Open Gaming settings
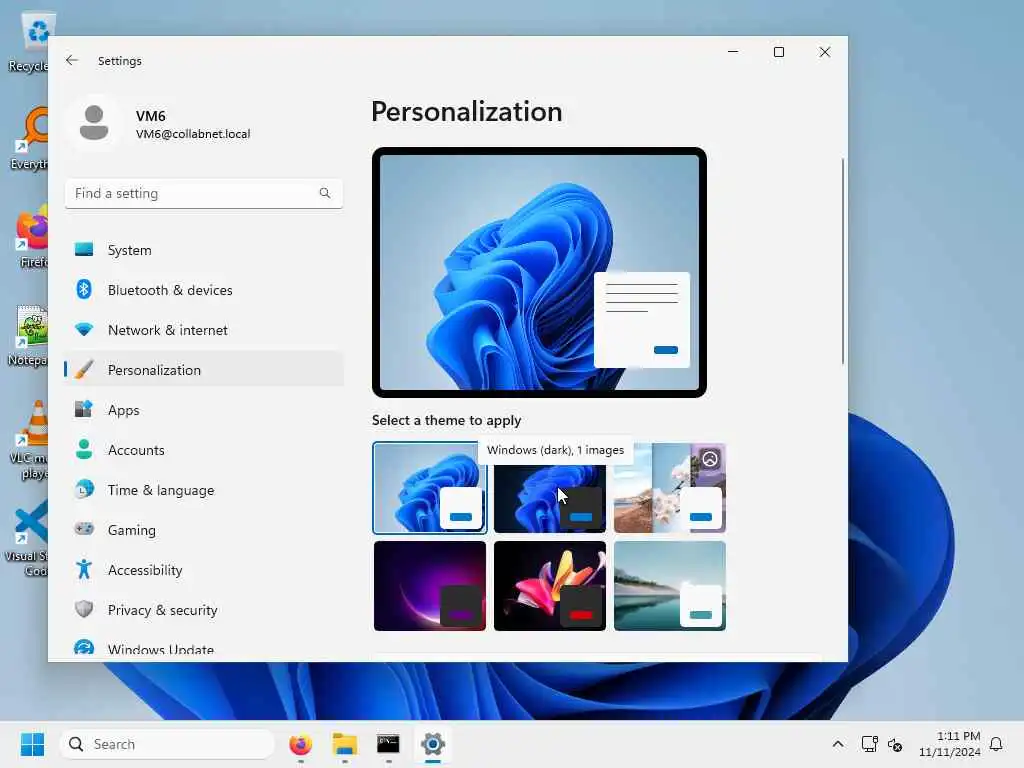This screenshot has height=768, width=1024. (204, 529)
